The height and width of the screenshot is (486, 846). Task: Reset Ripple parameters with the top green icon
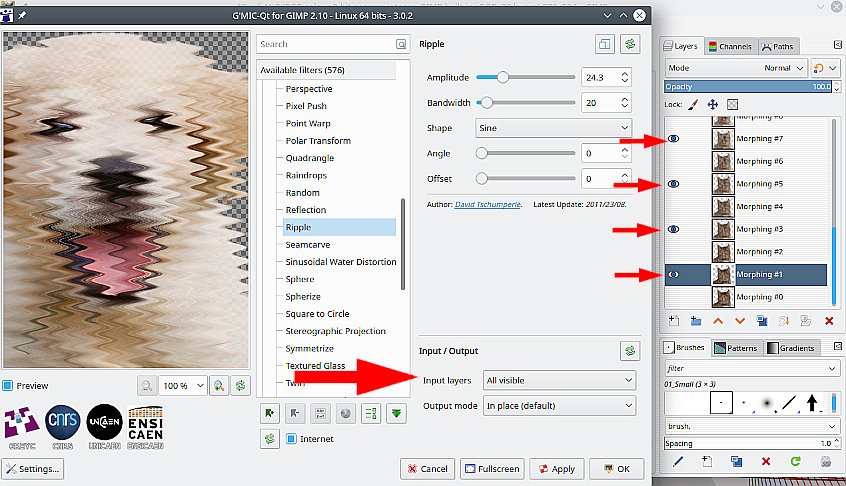pos(630,44)
